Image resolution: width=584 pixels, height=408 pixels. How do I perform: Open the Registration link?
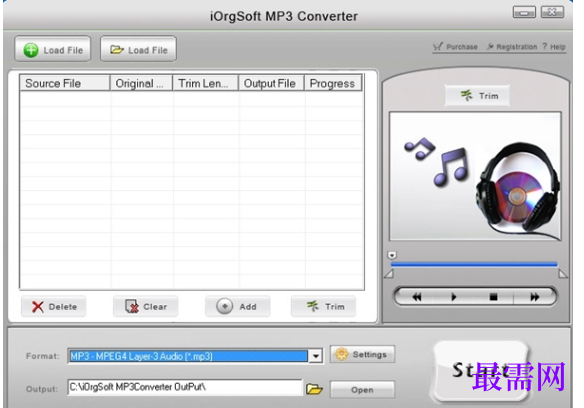click(x=512, y=47)
